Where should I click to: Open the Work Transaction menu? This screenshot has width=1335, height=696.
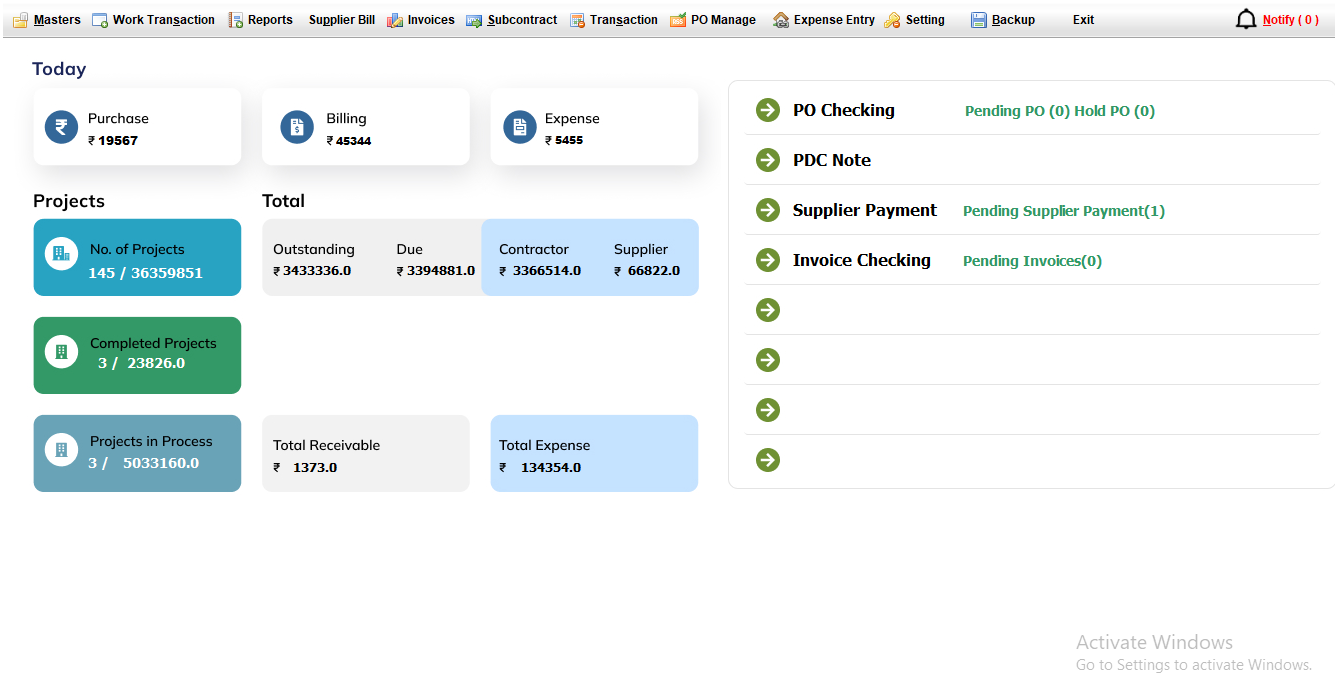pyautogui.click(x=154, y=20)
